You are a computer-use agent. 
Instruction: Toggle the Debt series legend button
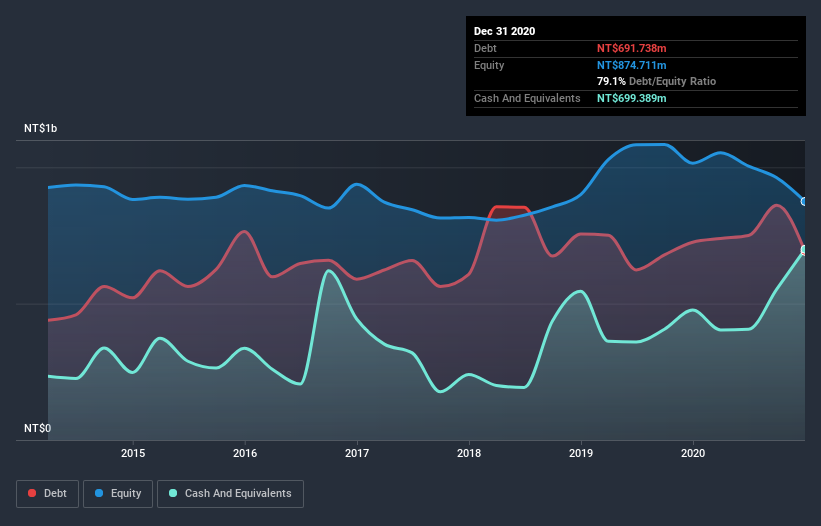tap(47, 494)
